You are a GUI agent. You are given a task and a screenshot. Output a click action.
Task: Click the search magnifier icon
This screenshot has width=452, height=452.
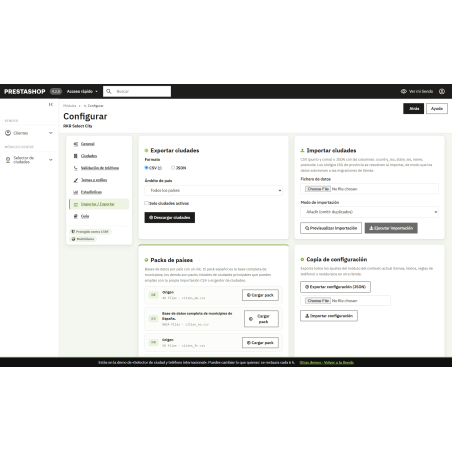[x=109, y=91]
